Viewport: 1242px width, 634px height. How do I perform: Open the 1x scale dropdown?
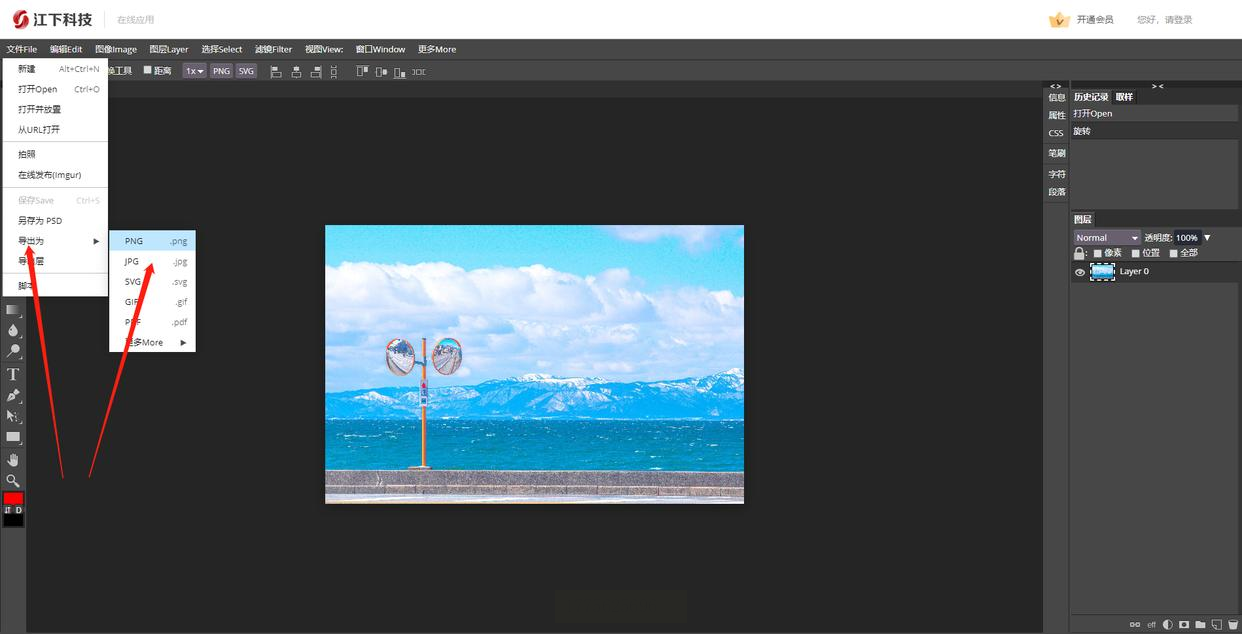194,71
